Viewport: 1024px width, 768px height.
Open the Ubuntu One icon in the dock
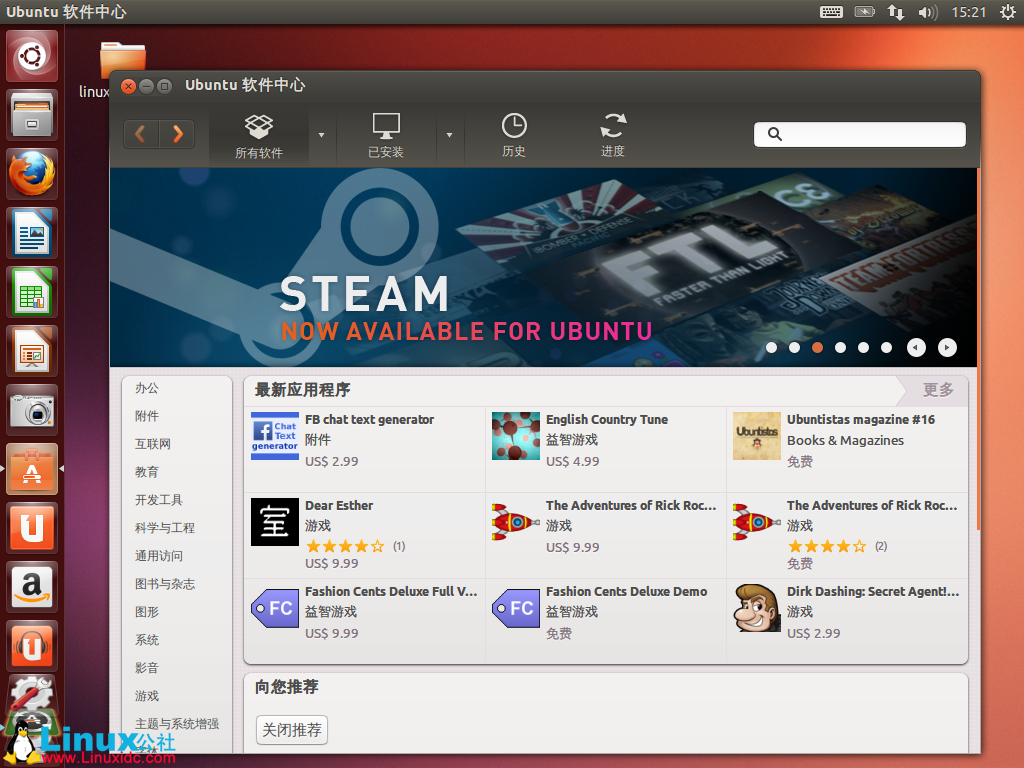[31, 528]
